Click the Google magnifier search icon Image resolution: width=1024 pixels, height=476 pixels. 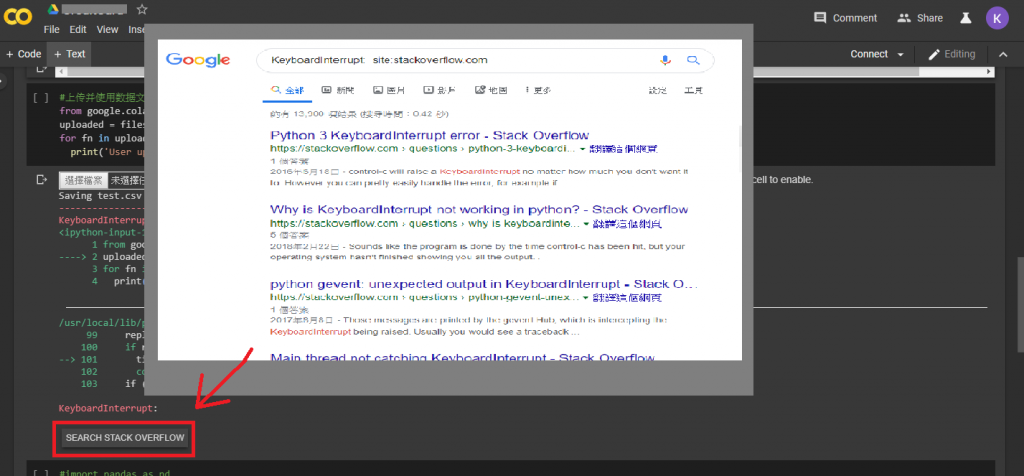(x=693, y=60)
